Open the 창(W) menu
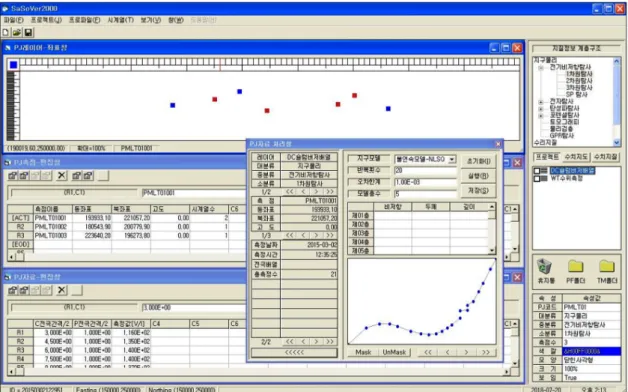Image resolution: width=628 pixels, height=392 pixels. (x=176, y=20)
